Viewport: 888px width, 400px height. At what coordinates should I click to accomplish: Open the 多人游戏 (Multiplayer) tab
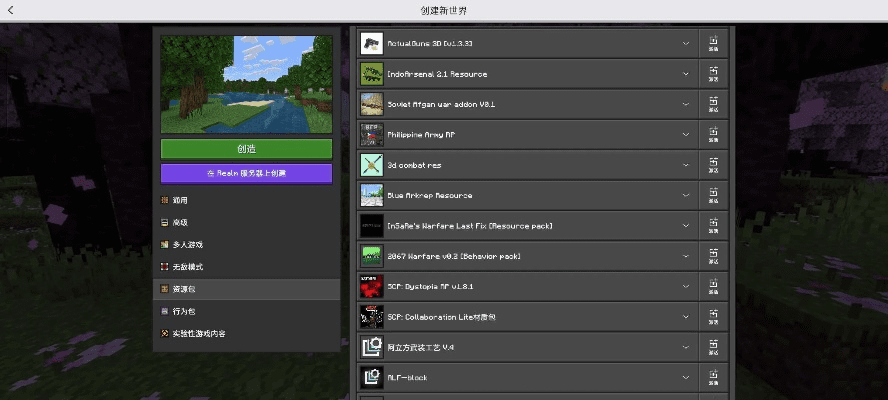(246, 245)
